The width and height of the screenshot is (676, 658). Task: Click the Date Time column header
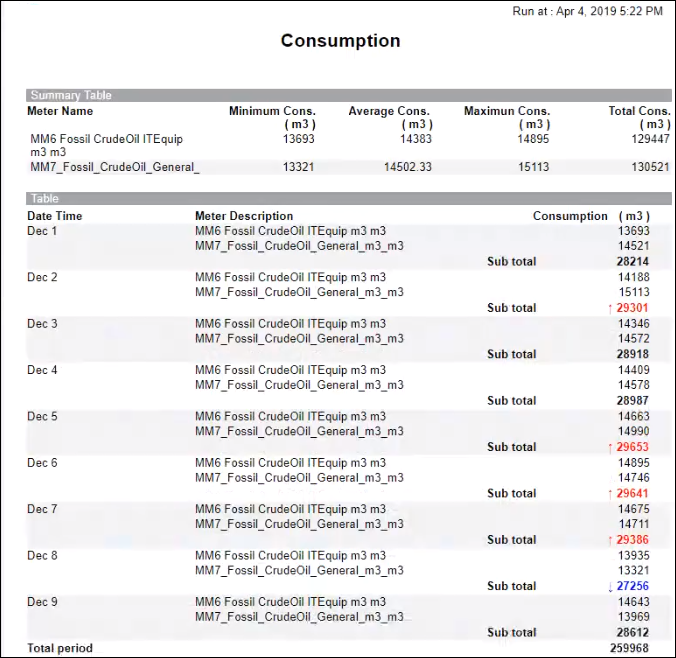tap(55, 216)
